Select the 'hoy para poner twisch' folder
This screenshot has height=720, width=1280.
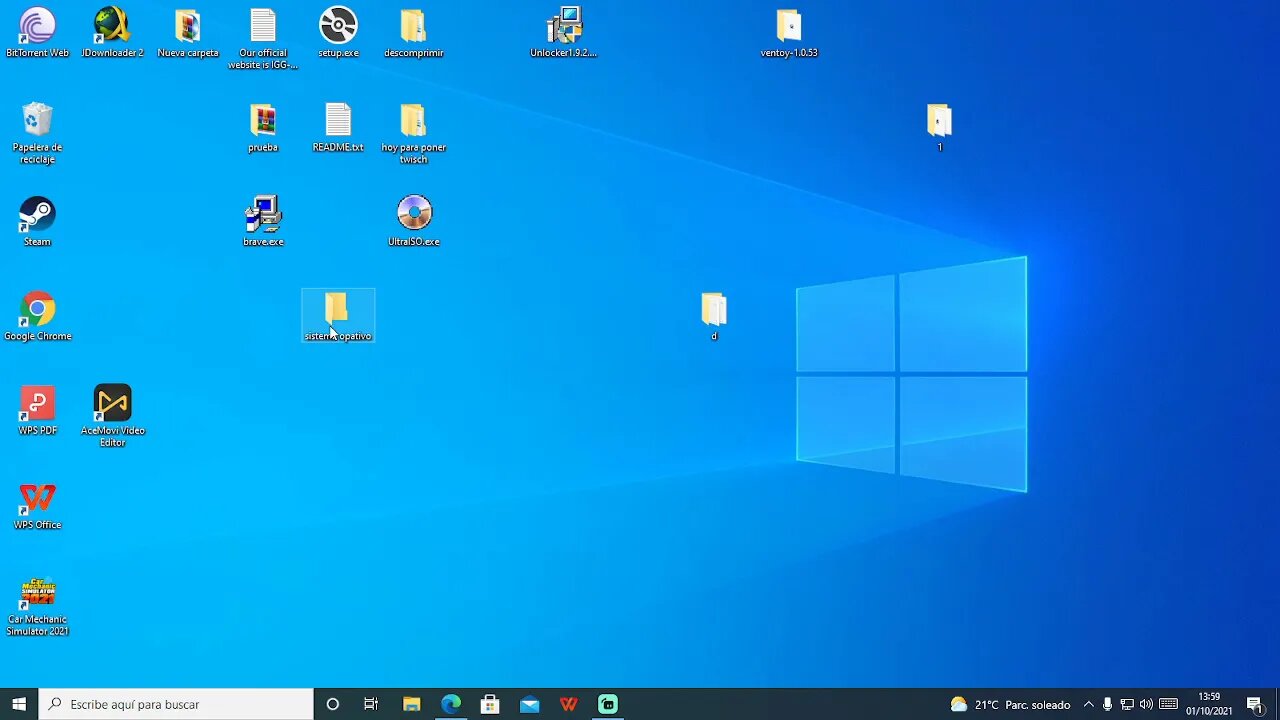(x=413, y=133)
